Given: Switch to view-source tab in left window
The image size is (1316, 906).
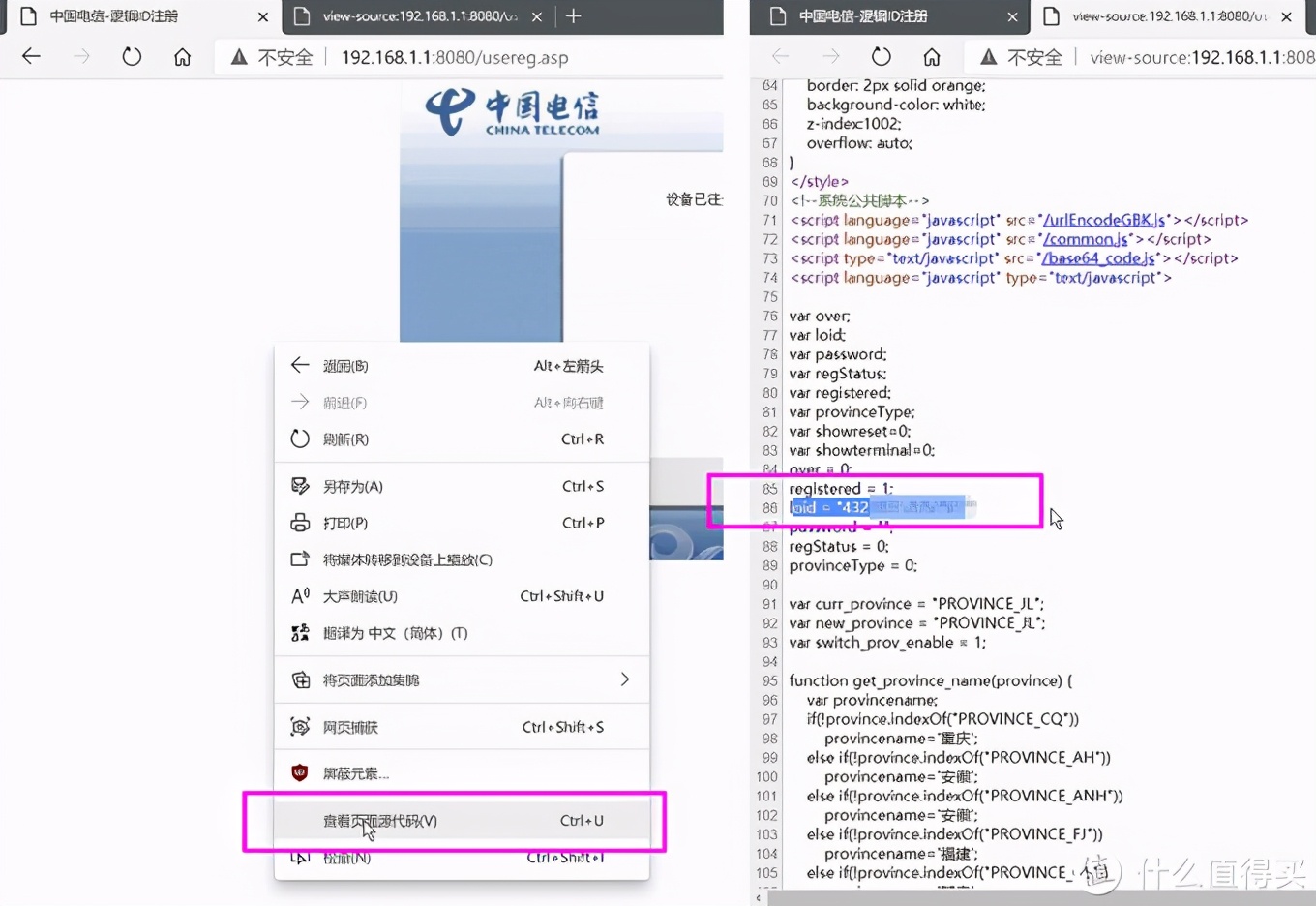Looking at the screenshot, I should pyautogui.click(x=420, y=16).
